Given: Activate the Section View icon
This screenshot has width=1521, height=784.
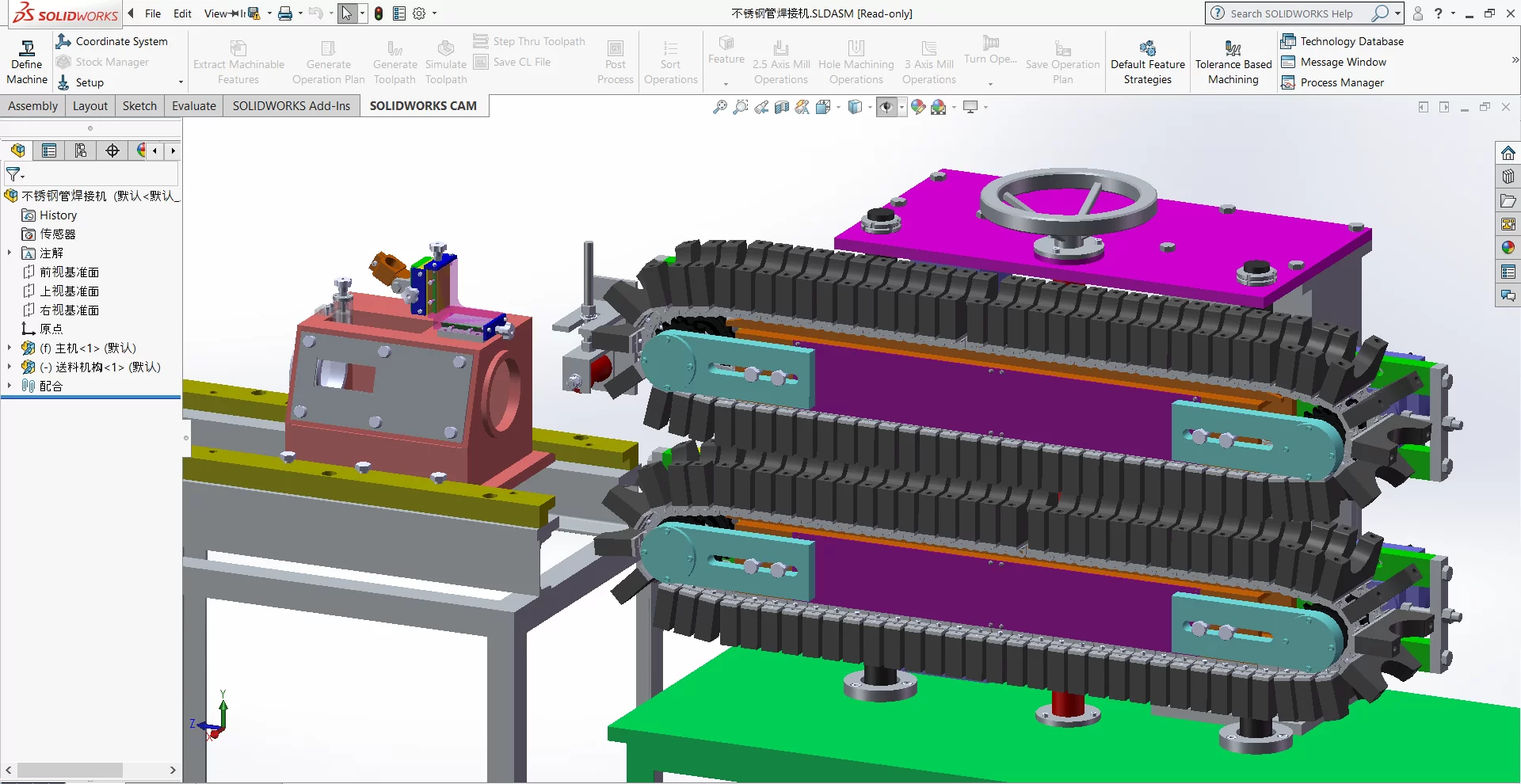Looking at the screenshot, I should [x=782, y=107].
